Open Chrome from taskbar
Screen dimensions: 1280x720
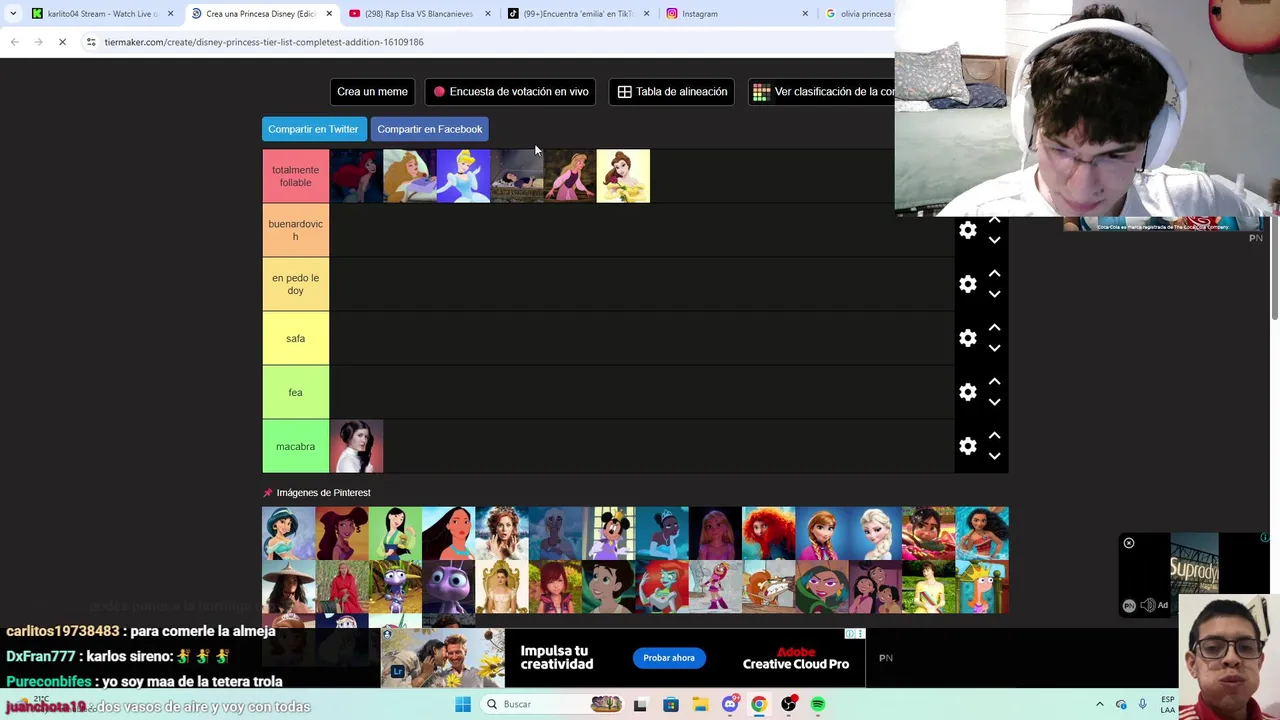tap(759, 704)
